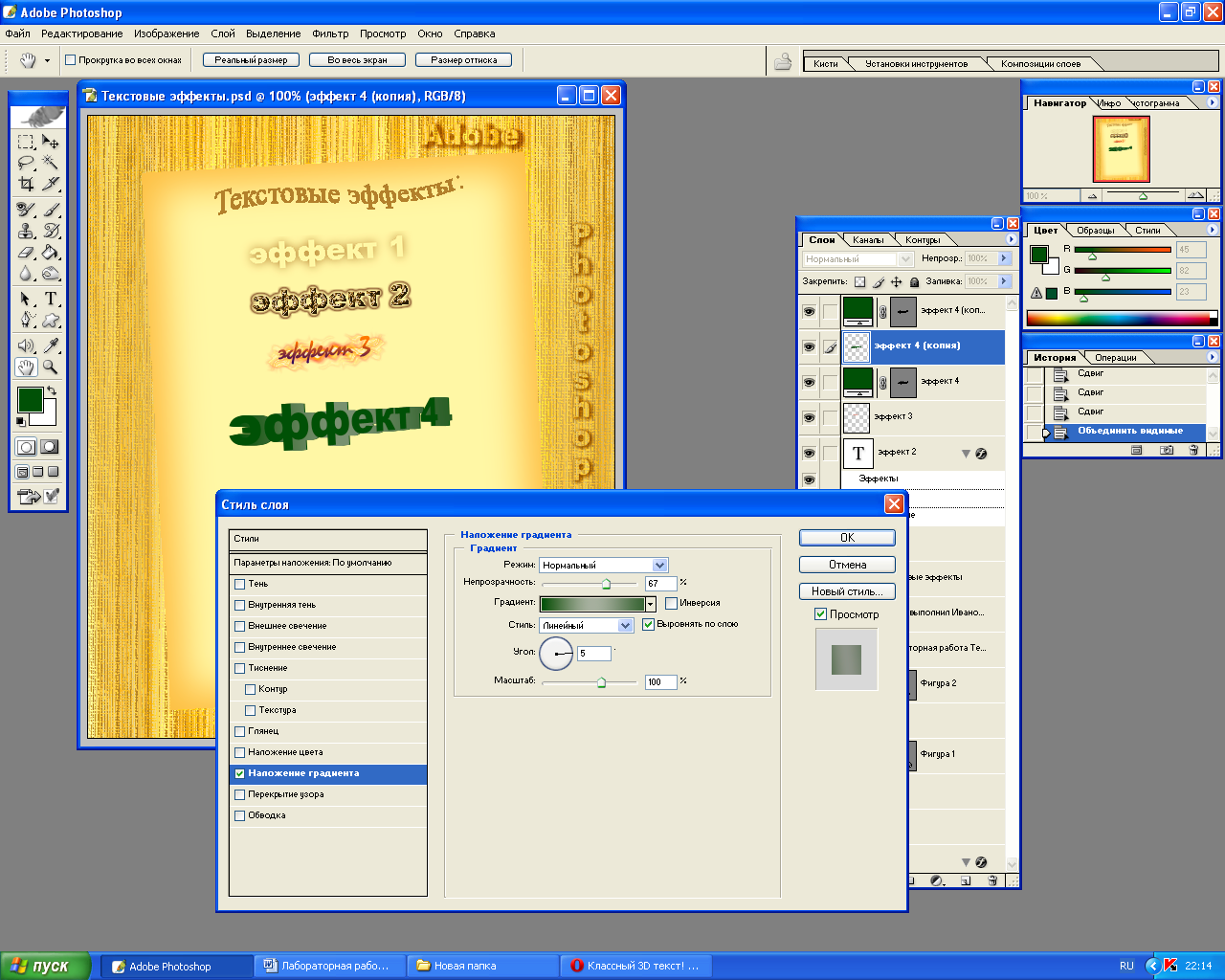Switch to Quick Mask mode
1225x980 pixels.
50,447
